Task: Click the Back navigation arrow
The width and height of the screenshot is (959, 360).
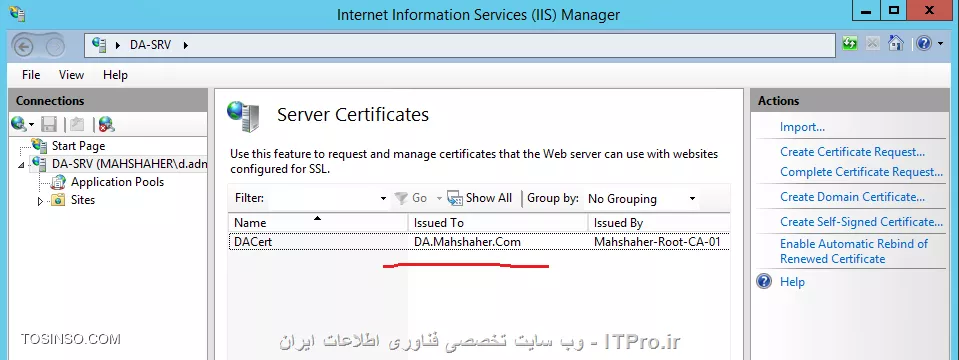Action: pos(24,46)
